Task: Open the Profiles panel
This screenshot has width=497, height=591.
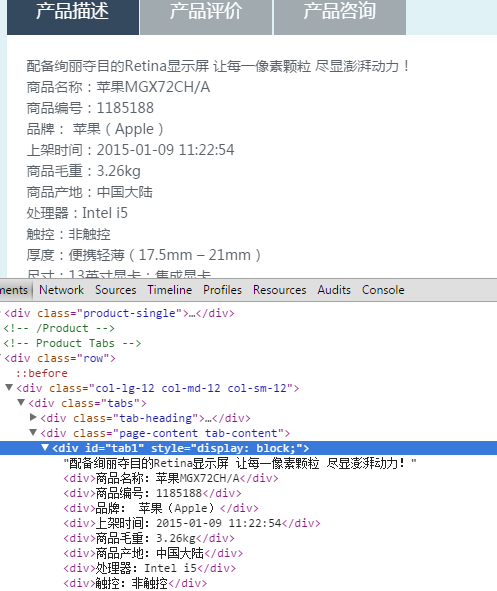Action: [222, 290]
